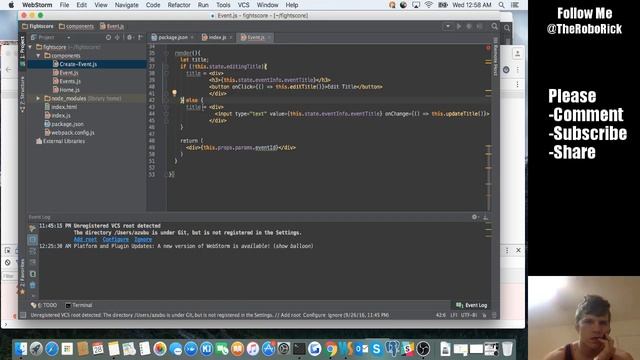Click the error indicator at the editor's top right
The image size is (640, 360).
(x=488, y=48)
